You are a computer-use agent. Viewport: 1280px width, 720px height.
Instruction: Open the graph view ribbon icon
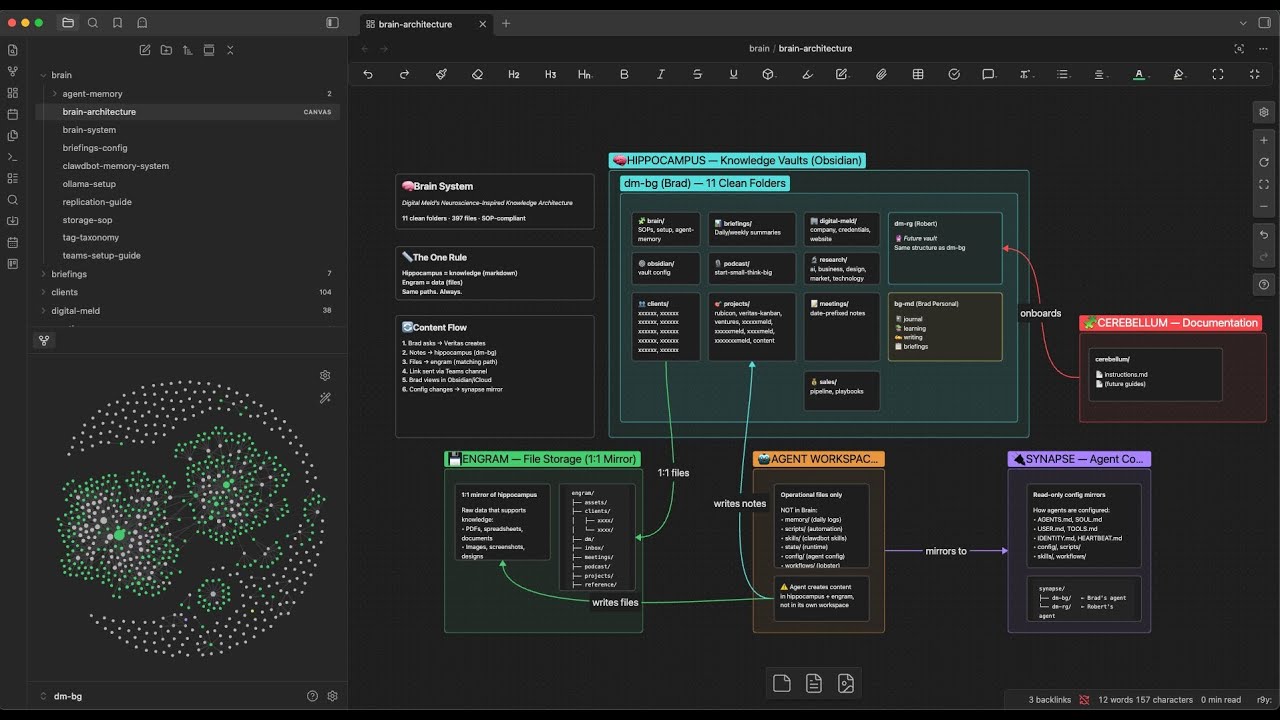tap(12, 71)
